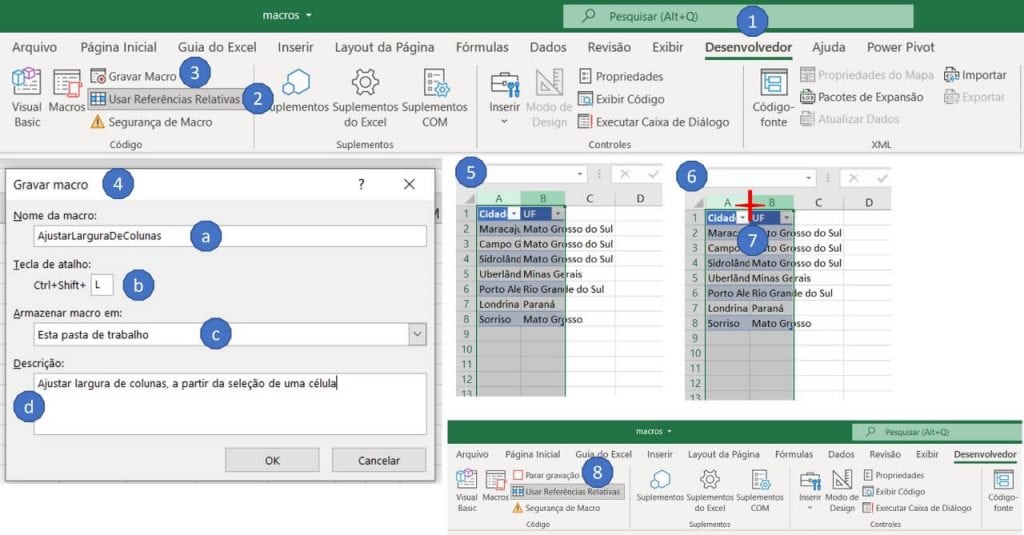Switch to Layout da Página in bottom ribbon

724,454
